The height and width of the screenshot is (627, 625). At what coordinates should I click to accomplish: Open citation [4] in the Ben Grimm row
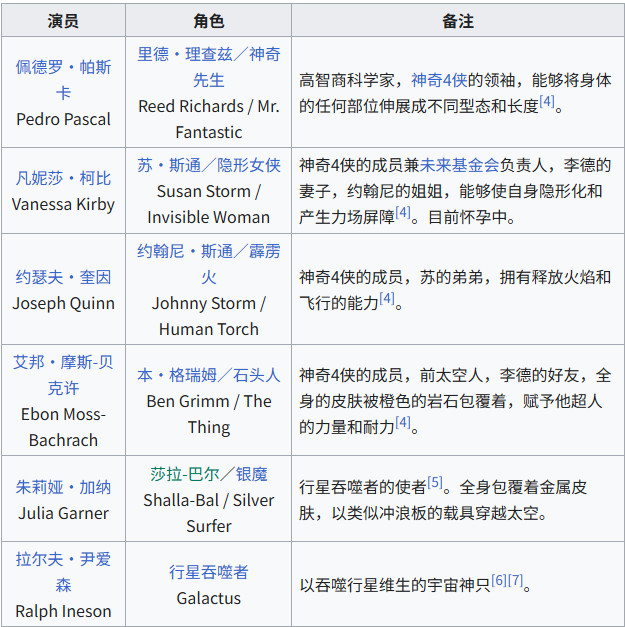(403, 422)
